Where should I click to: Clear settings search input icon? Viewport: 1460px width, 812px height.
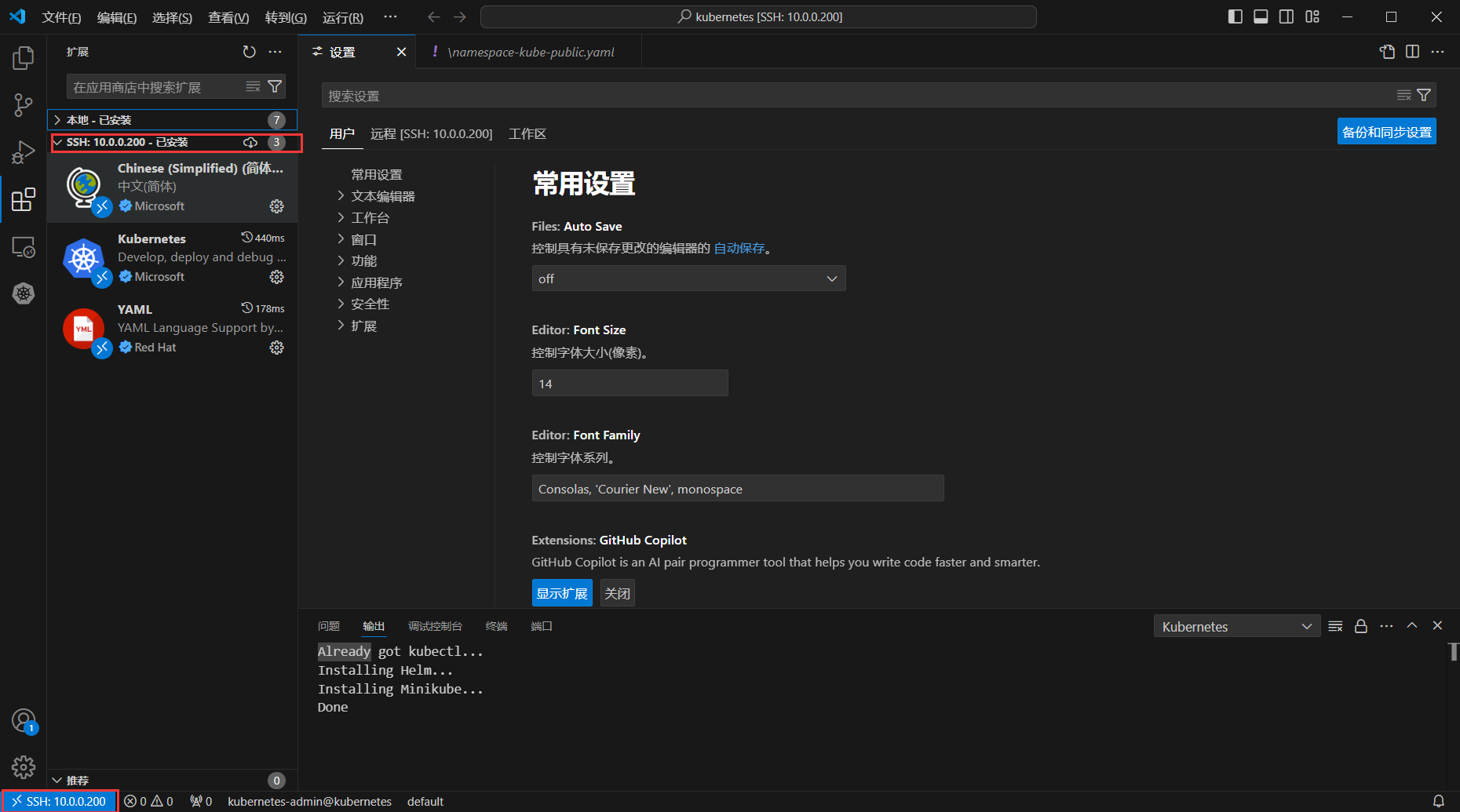[1403, 95]
